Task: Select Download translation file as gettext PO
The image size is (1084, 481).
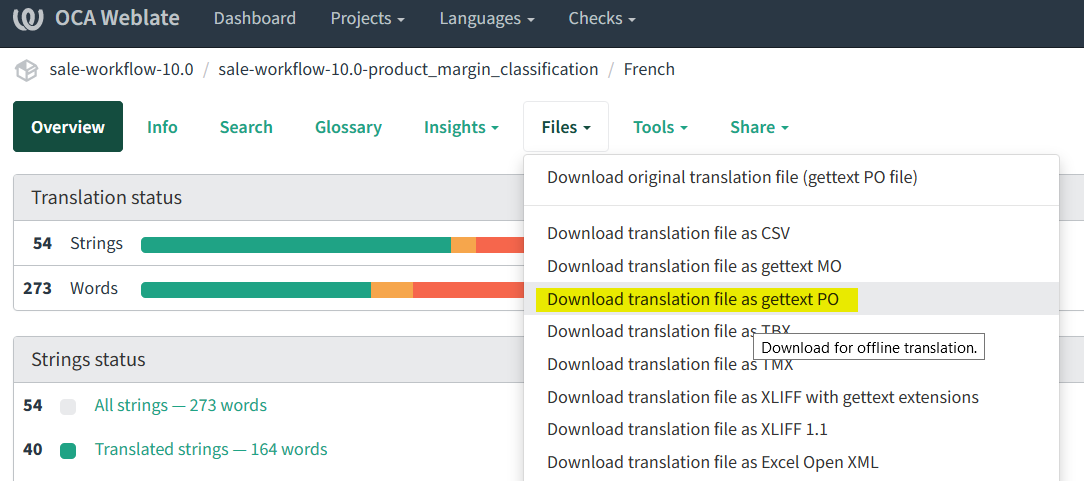Action: click(x=692, y=299)
